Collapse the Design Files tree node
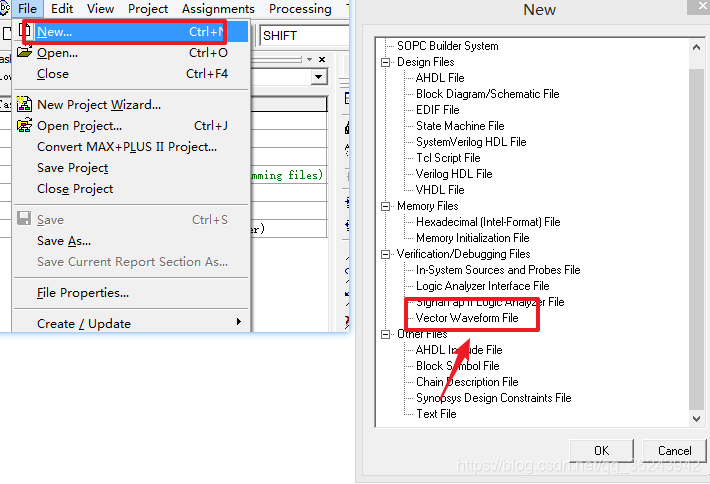The width and height of the screenshot is (710, 484). (x=385, y=62)
